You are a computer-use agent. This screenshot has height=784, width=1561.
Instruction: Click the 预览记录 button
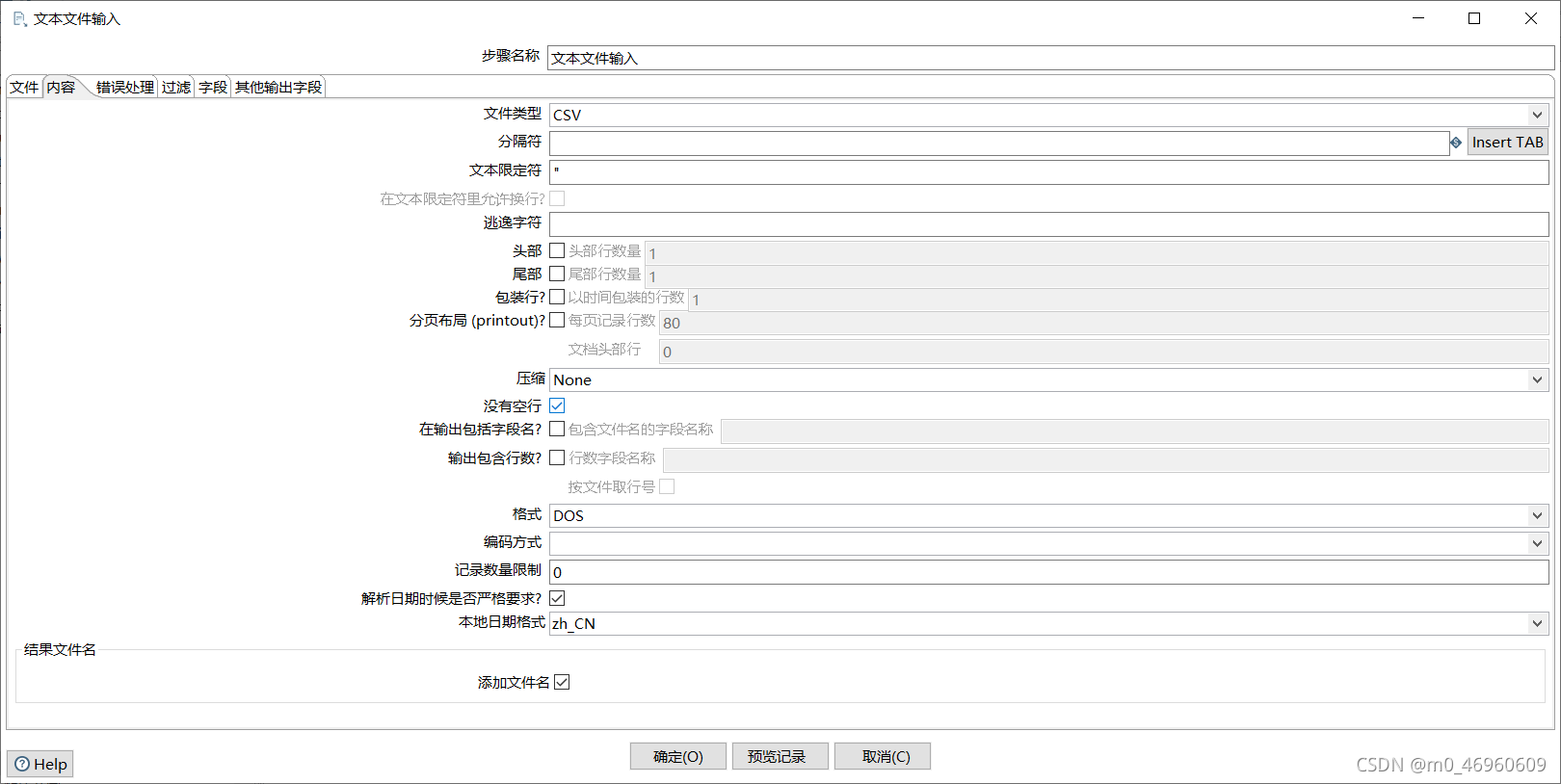tap(780, 756)
